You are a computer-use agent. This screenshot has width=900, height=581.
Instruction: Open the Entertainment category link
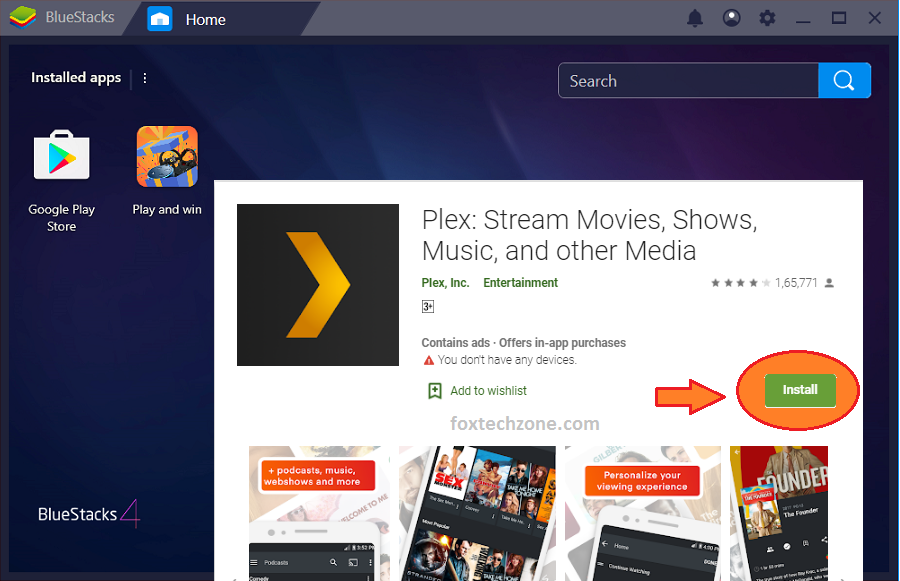coord(521,283)
